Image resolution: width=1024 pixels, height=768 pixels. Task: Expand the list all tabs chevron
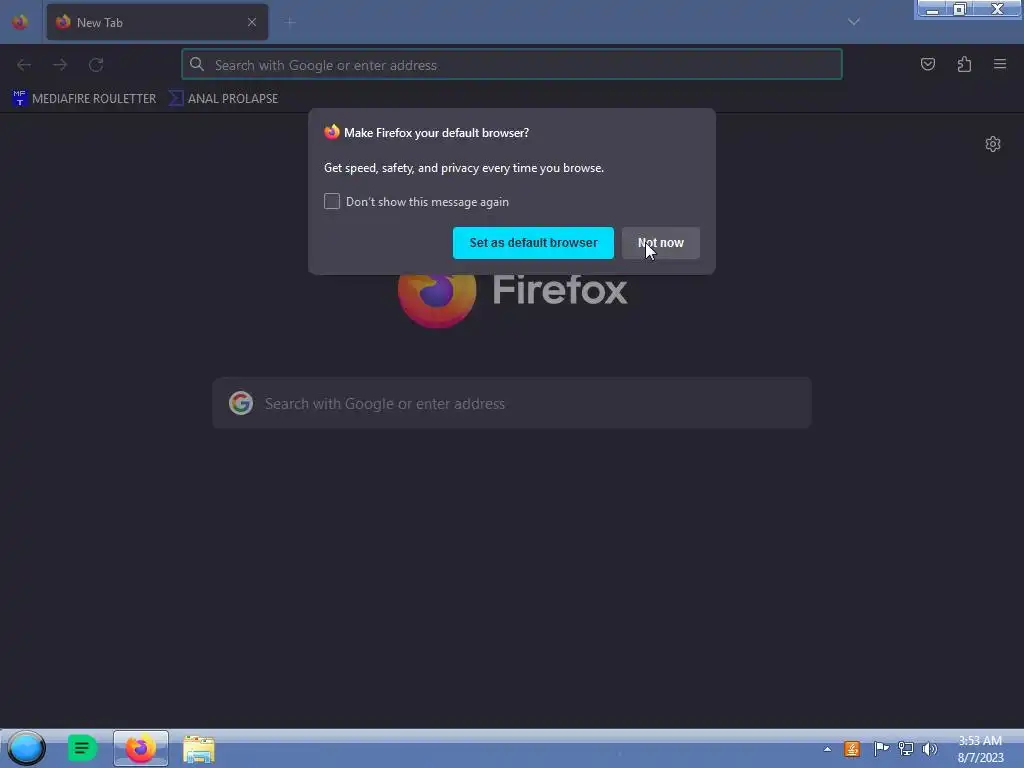(854, 22)
